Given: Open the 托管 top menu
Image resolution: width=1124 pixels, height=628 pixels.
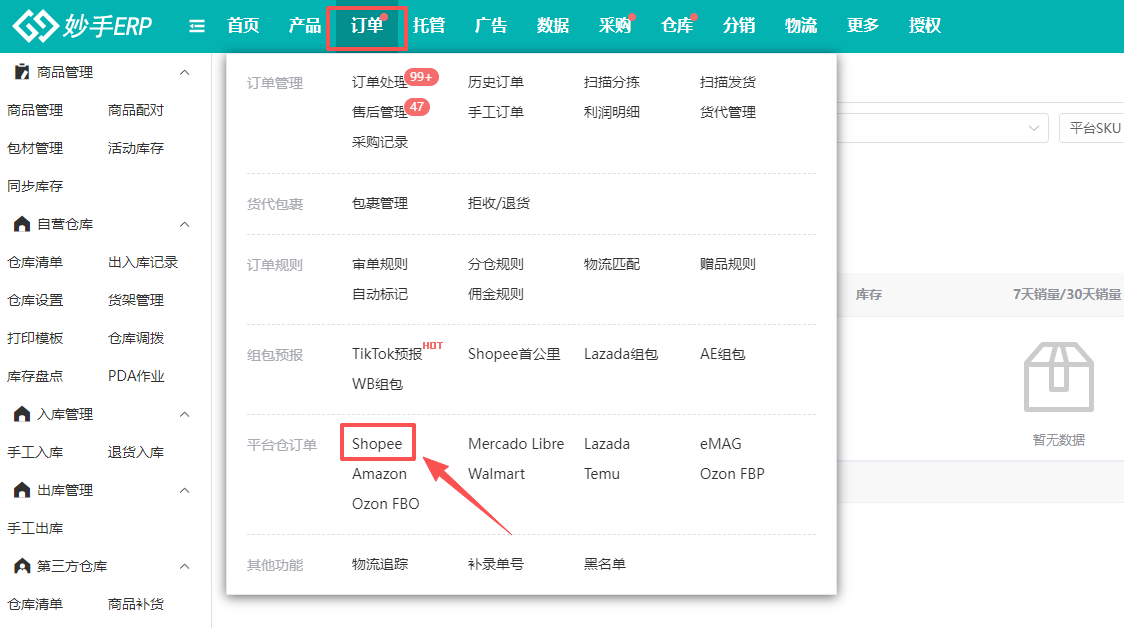Looking at the screenshot, I should coord(429,26).
